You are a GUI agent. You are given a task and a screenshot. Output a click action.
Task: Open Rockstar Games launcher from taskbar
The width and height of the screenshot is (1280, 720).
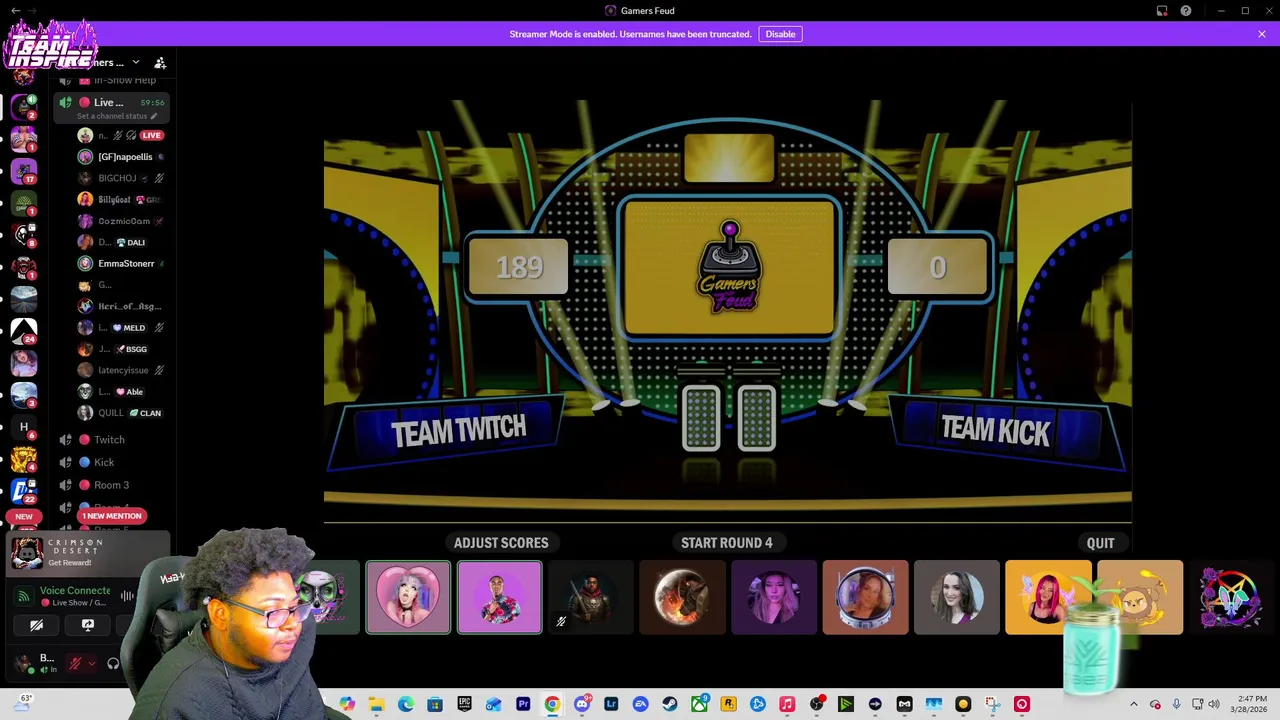pos(728,704)
